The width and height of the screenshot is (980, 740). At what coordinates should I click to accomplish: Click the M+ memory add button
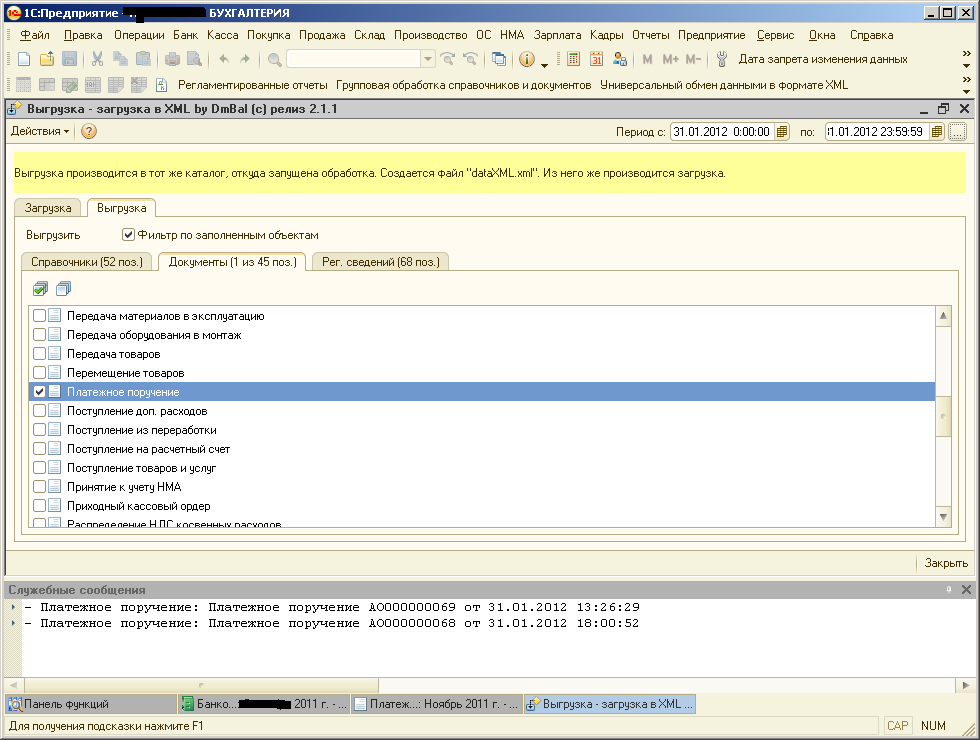point(671,59)
